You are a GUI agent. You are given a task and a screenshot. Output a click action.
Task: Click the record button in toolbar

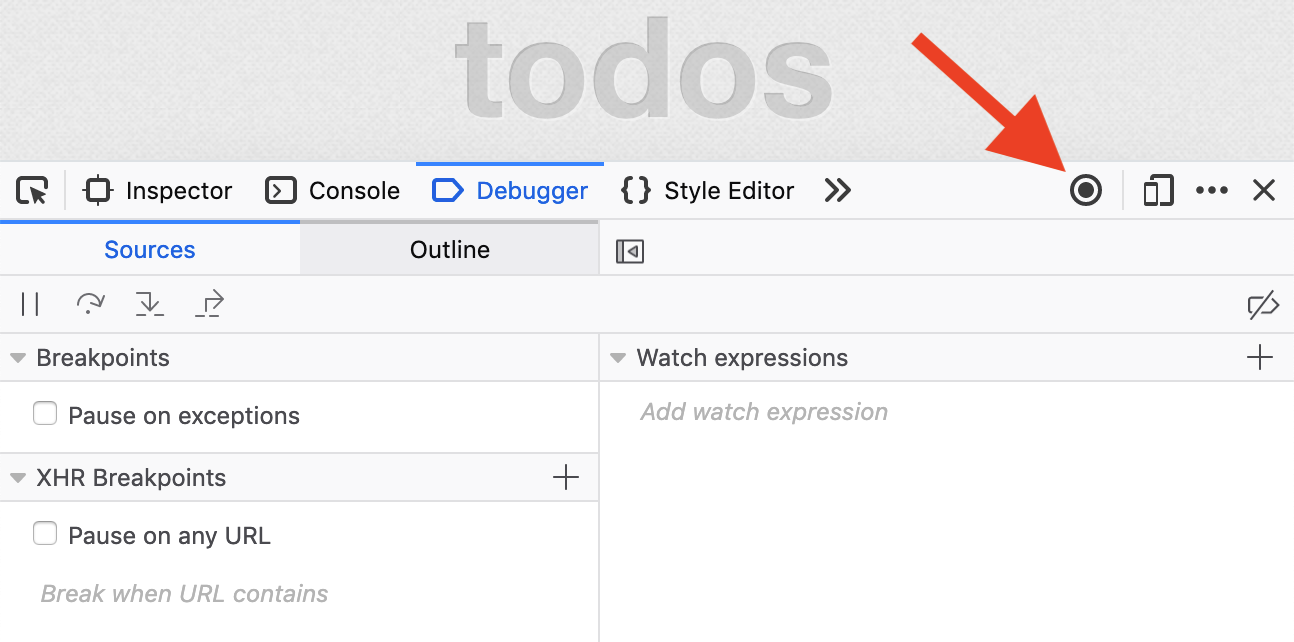click(1085, 190)
